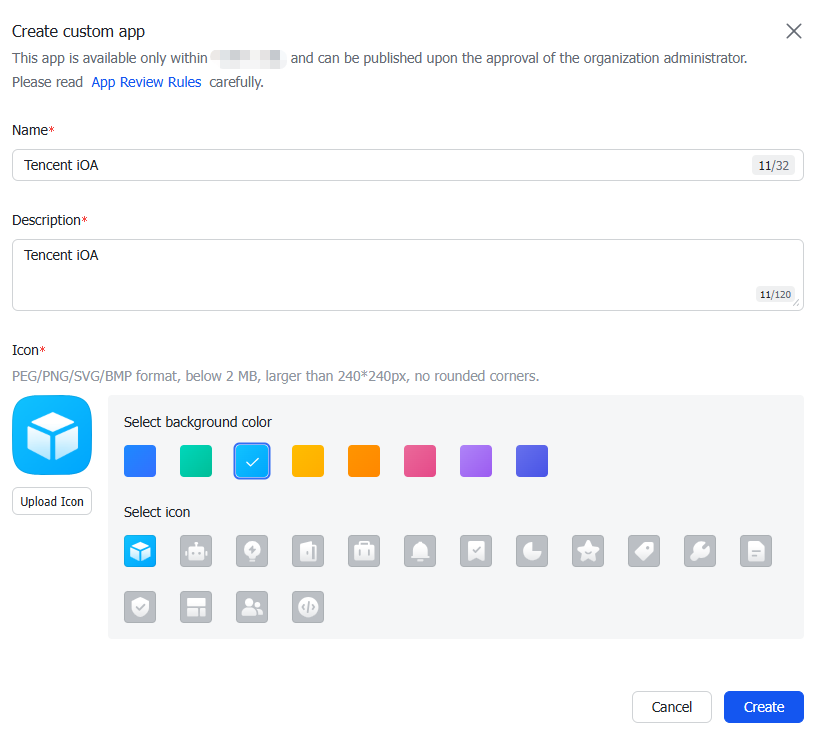Click the Create button
This screenshot has width=816, height=738.
point(763,707)
